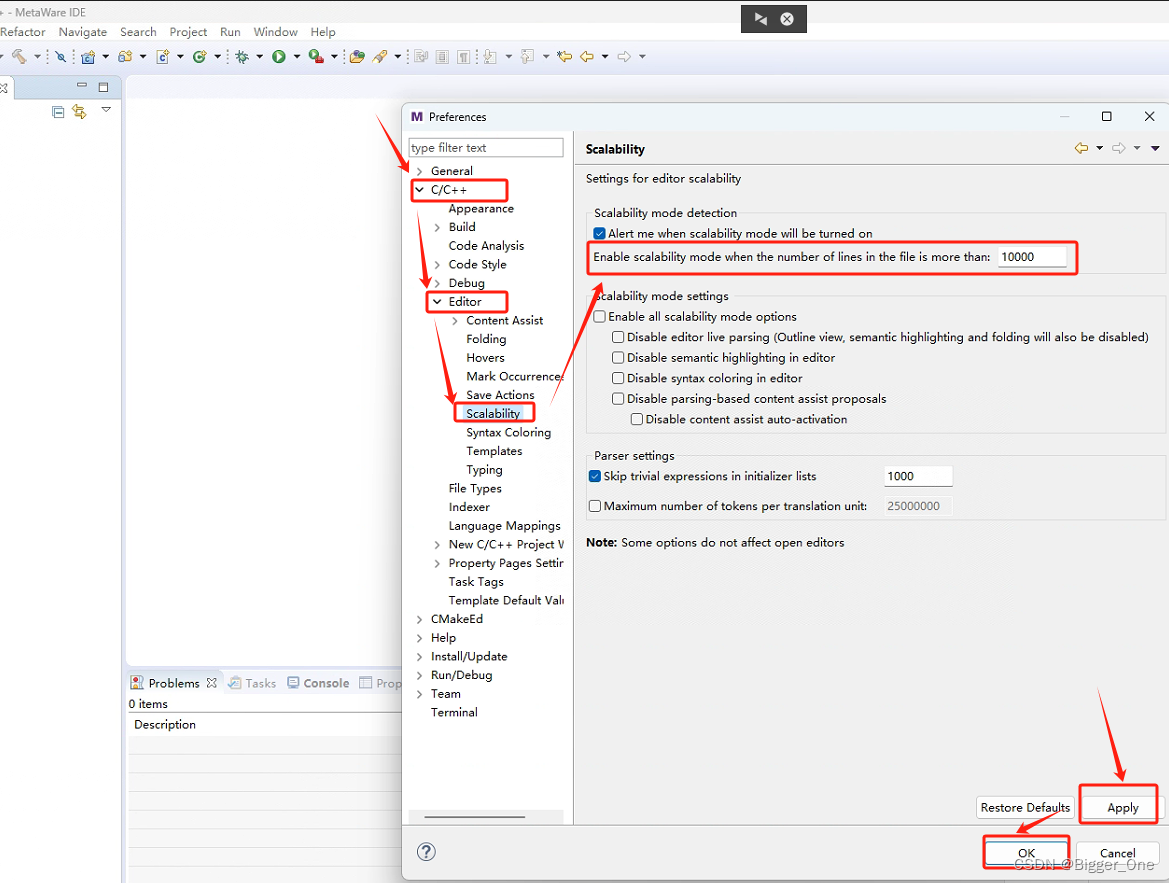Expand the Build preferences node
The image size is (1169, 883).
[437, 226]
